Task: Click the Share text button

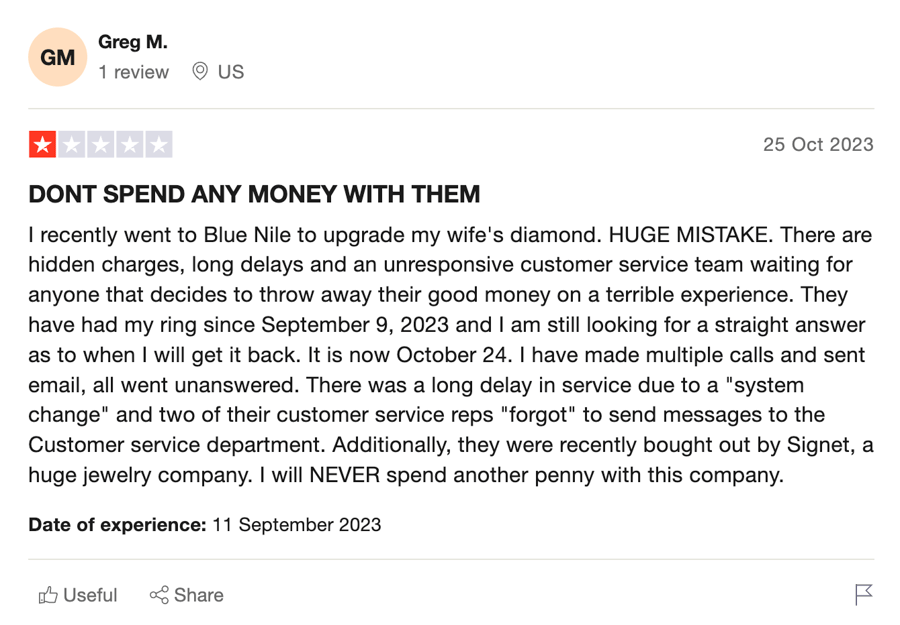Action: [x=199, y=595]
